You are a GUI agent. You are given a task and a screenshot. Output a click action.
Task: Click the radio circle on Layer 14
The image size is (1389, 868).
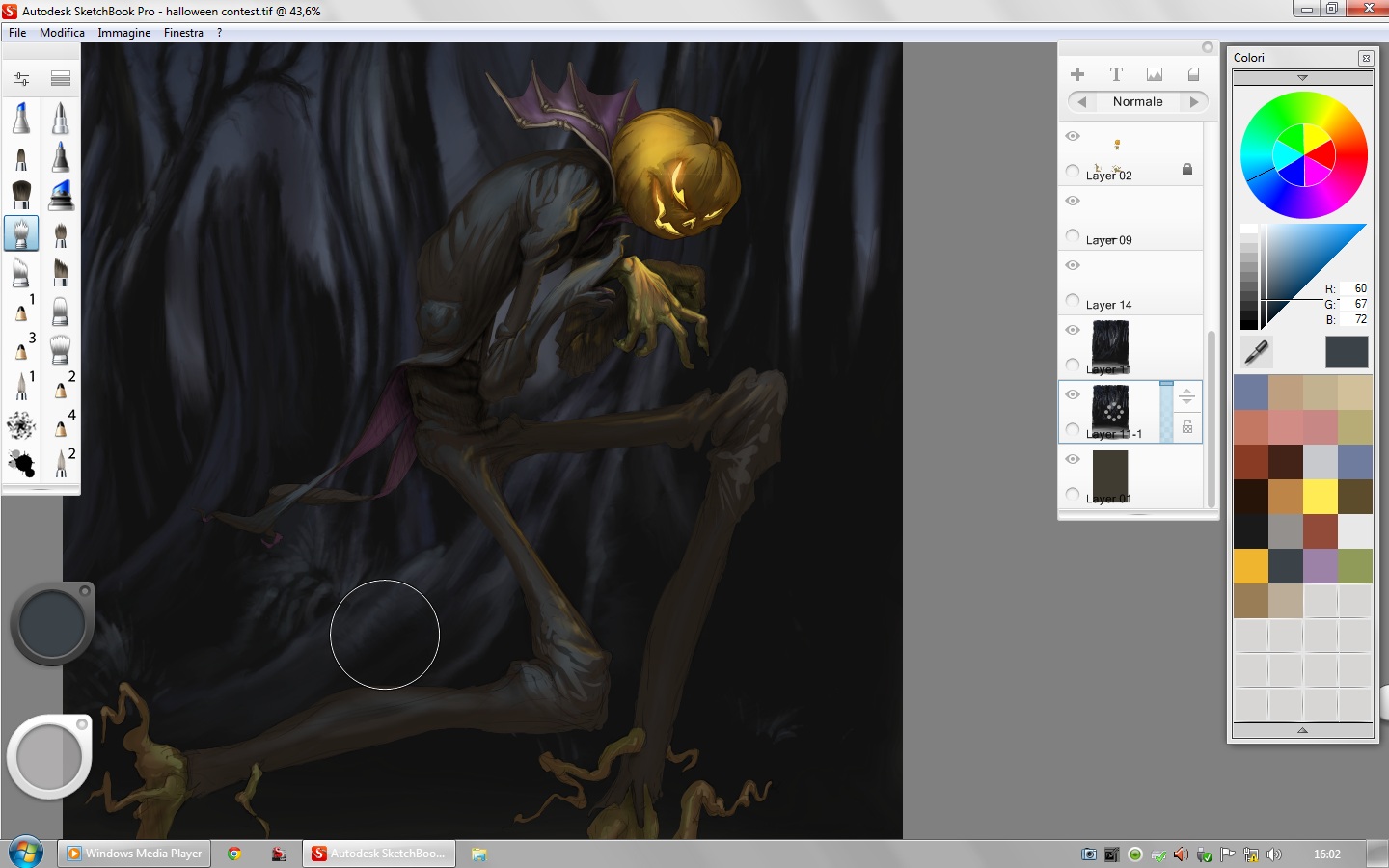point(1073,300)
